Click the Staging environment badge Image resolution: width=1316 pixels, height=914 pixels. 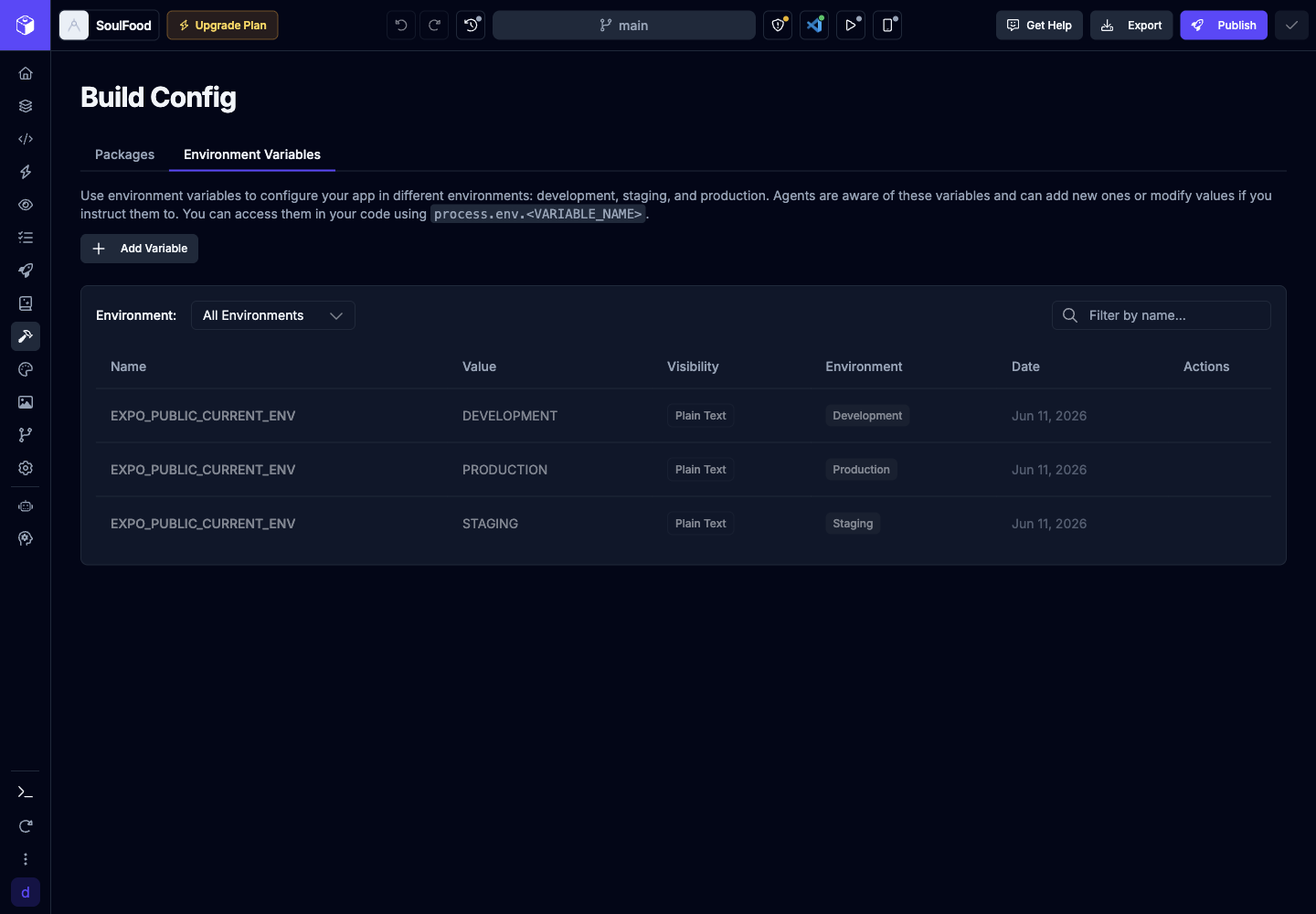[x=853, y=524]
